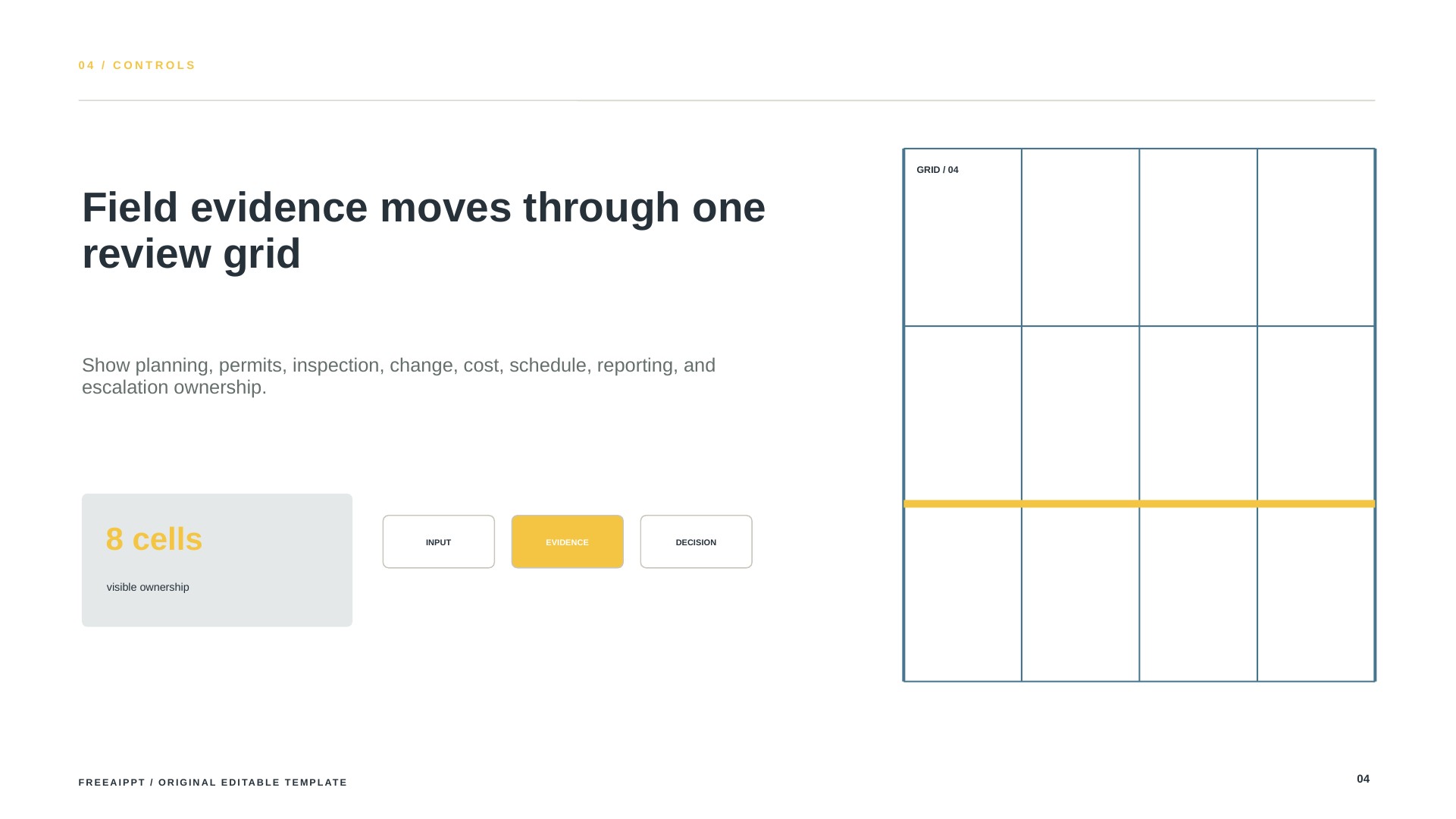1456x819 pixels.
Task: Select the yellow EVIDENCE box
Action: [567, 541]
